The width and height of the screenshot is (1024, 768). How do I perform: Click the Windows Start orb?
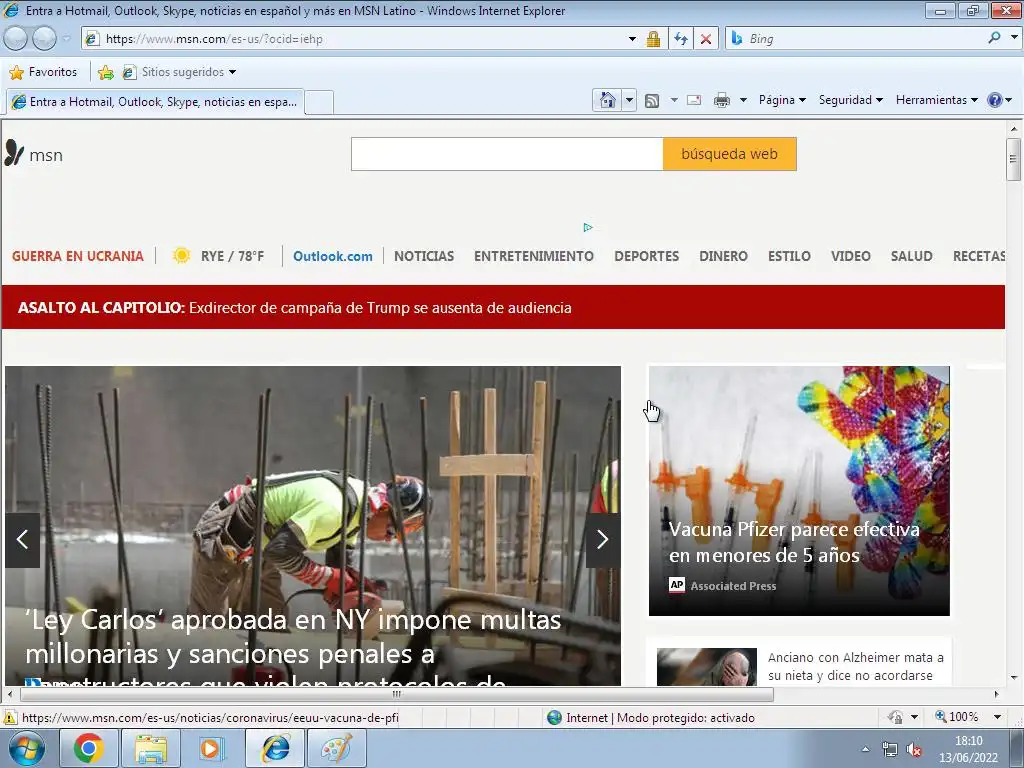pyautogui.click(x=27, y=748)
